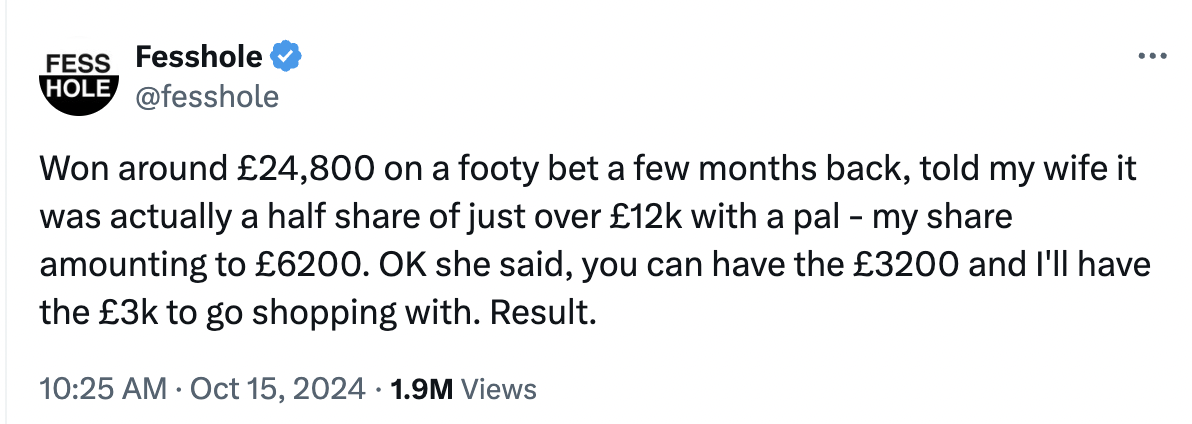Click the Fesshole display name
The image size is (1192, 424).
(200, 58)
